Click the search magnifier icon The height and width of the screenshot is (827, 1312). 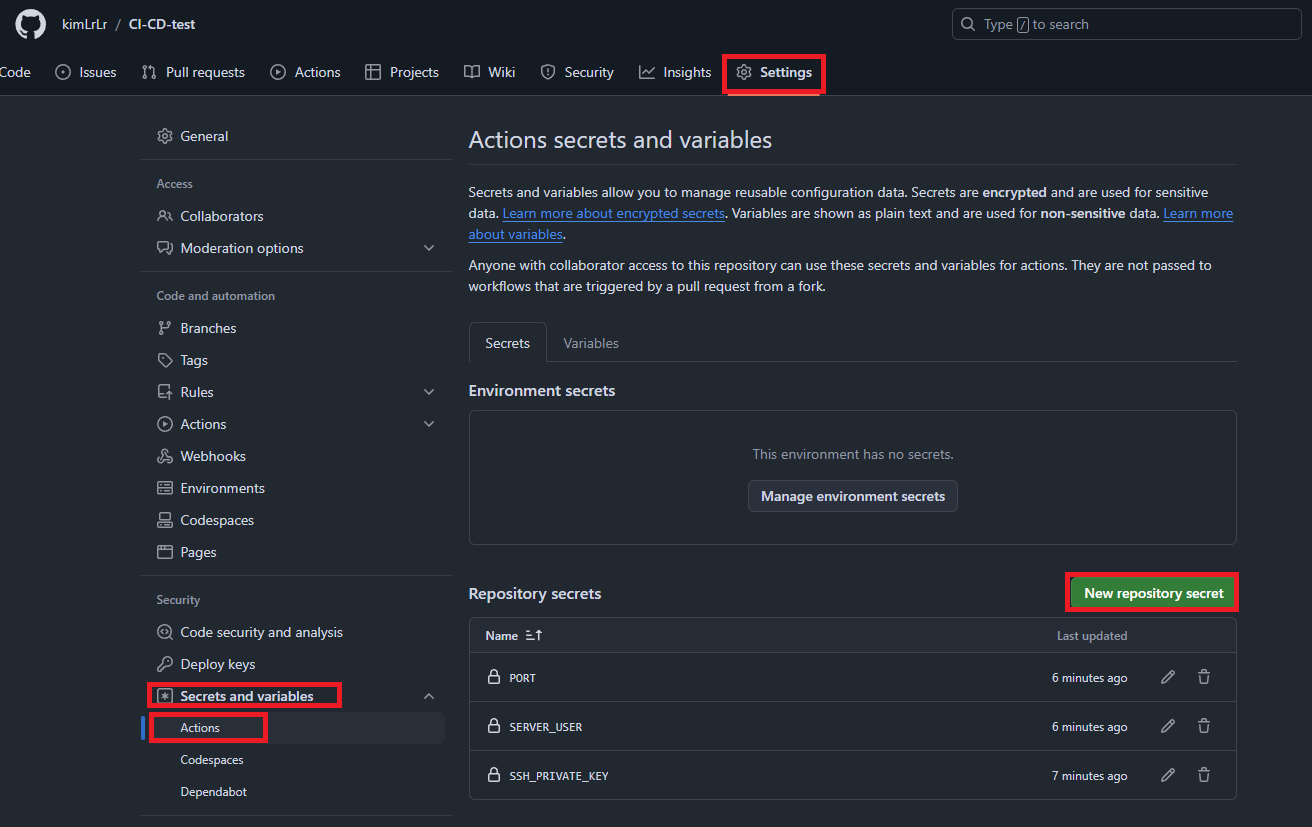click(968, 24)
